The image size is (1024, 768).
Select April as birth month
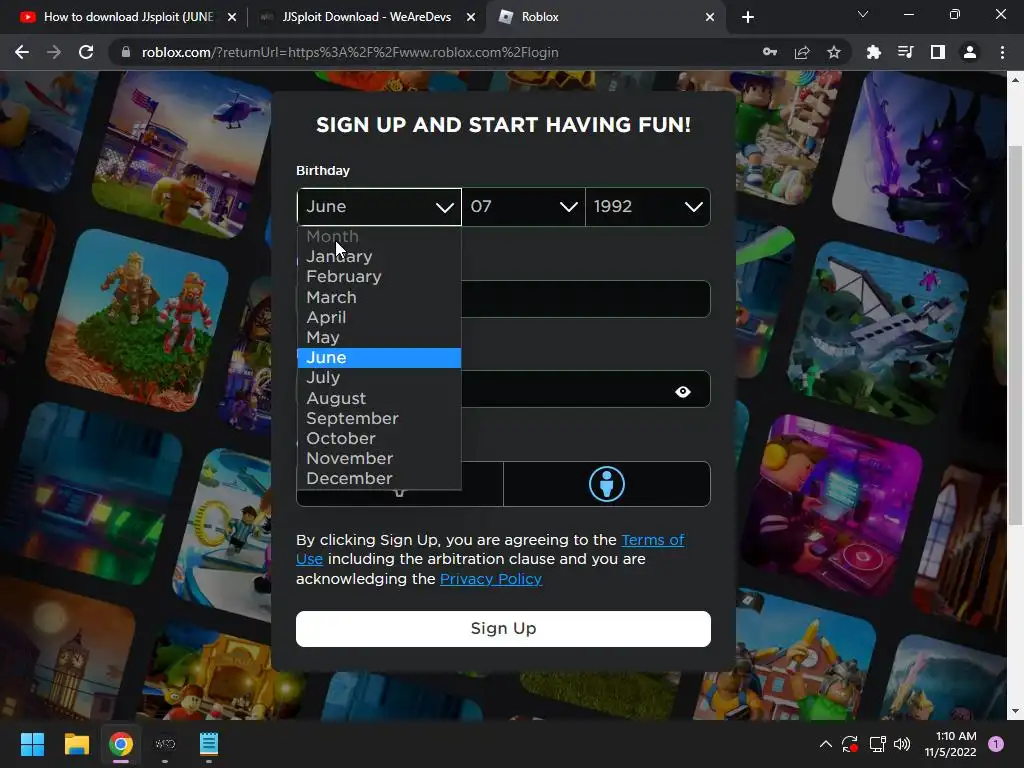coord(379,317)
